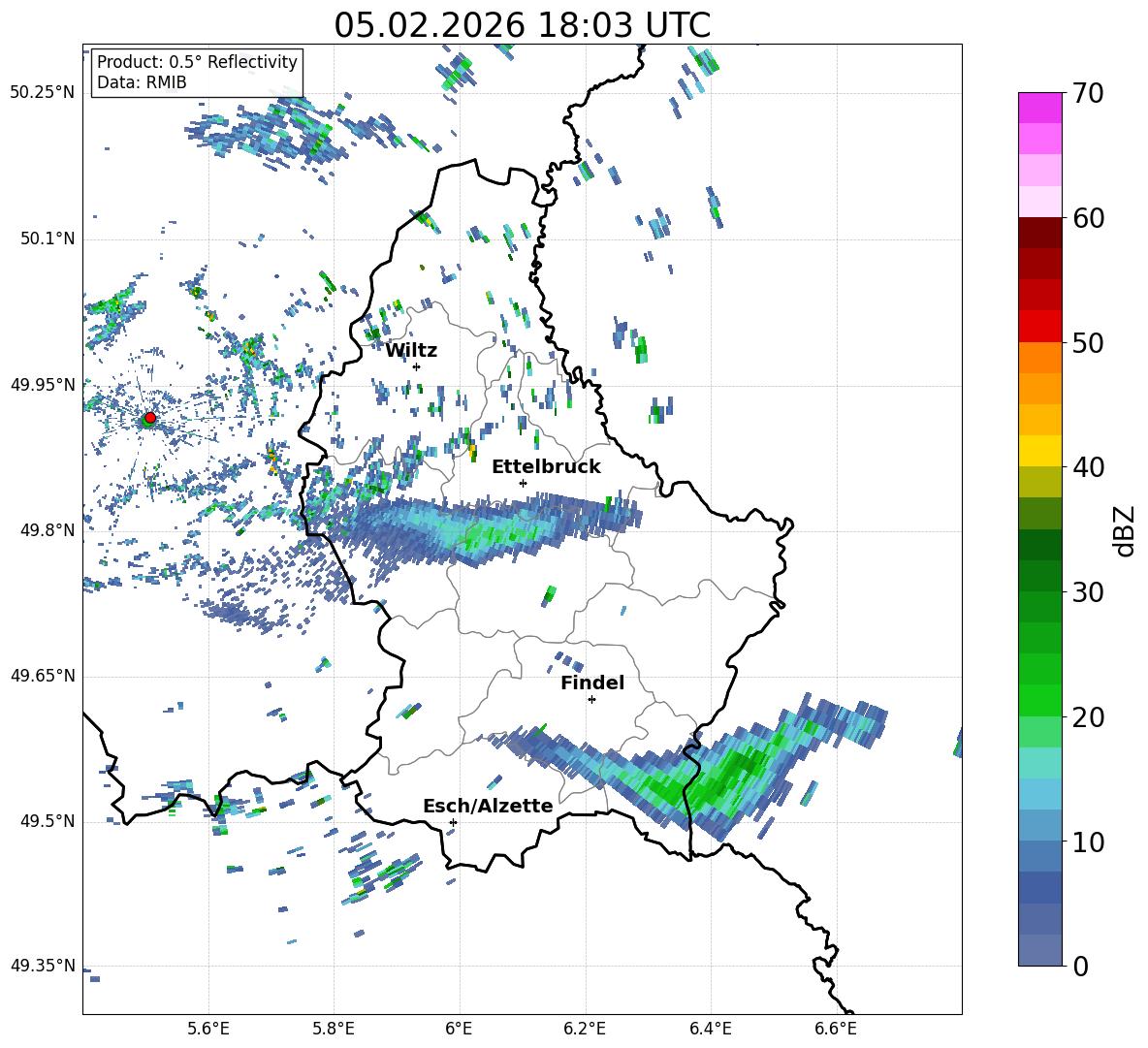Screen dimensions: 1148x1048
Task: Click the 50.1°N latitude label
Action: 47,238
